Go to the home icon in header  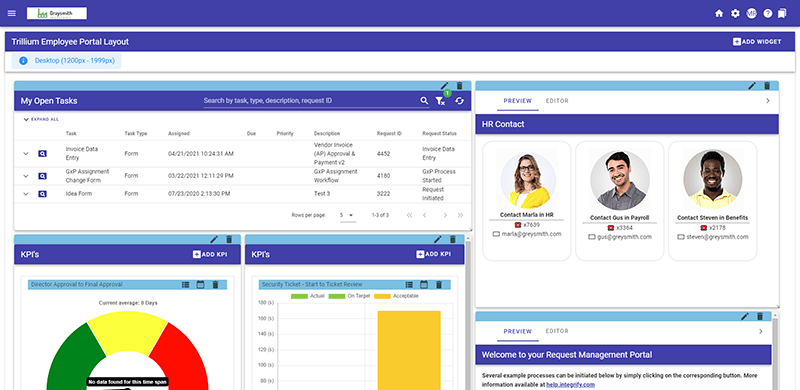(719, 14)
